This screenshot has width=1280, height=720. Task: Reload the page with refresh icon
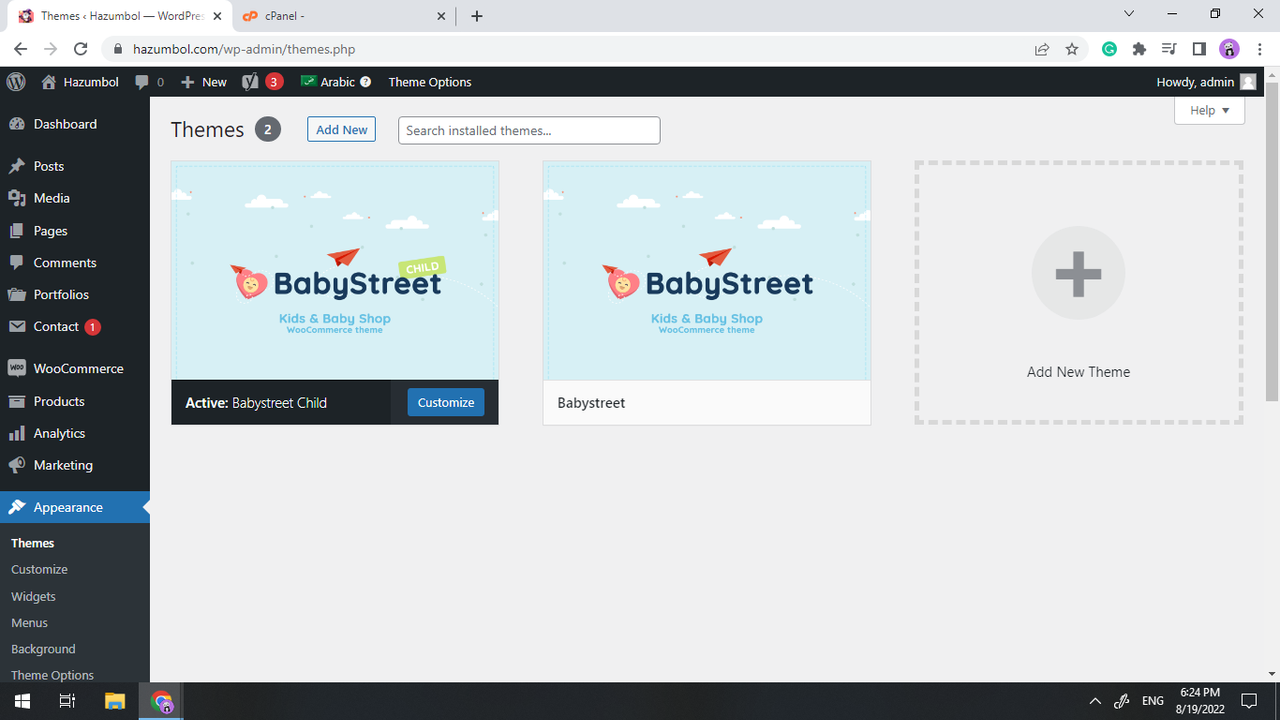[81, 48]
